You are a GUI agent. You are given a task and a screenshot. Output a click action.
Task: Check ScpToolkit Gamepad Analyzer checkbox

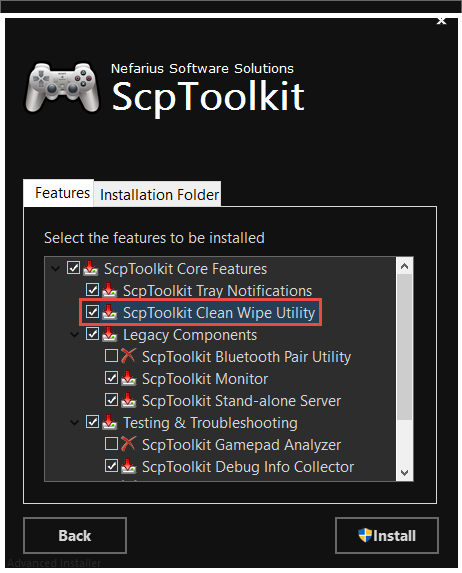pos(111,443)
